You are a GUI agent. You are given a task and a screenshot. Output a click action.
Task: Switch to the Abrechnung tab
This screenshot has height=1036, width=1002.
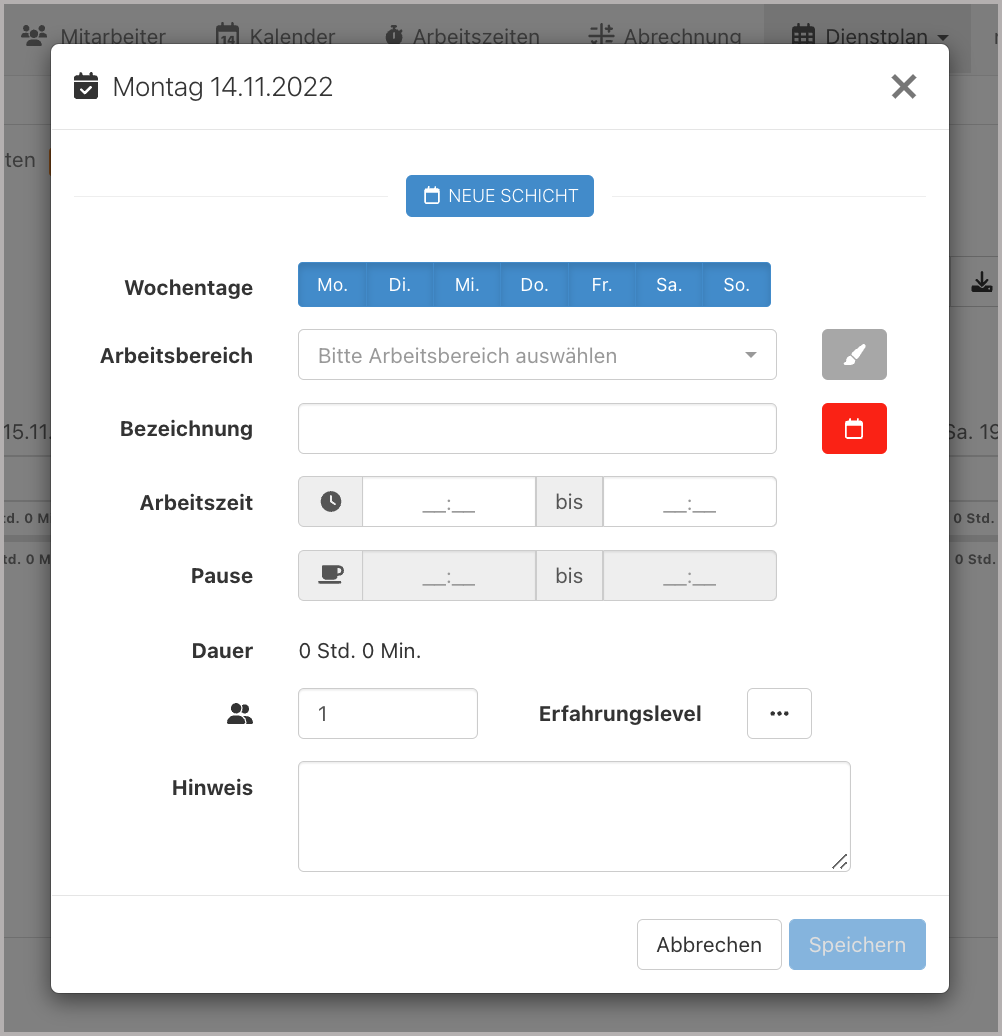click(665, 37)
